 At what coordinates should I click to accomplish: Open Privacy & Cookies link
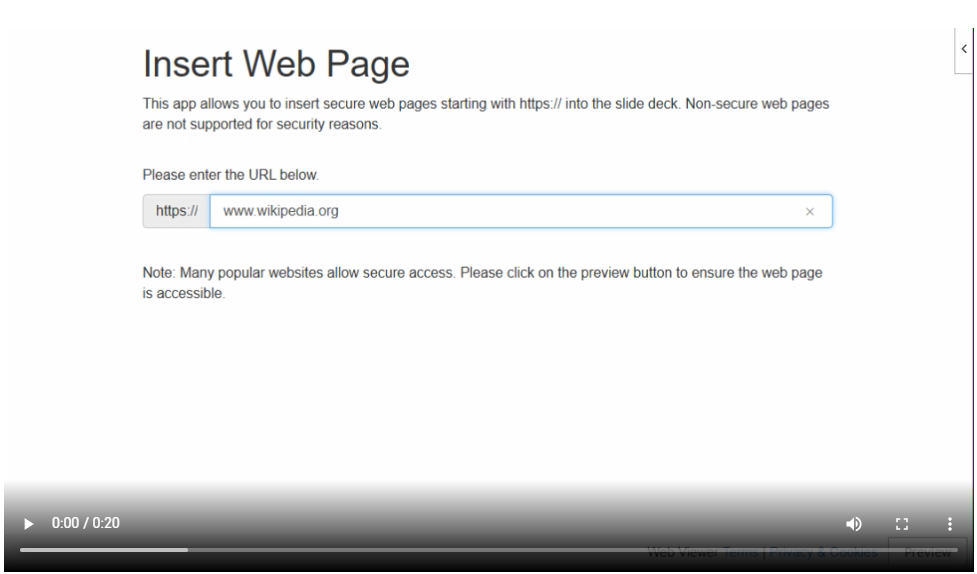pyautogui.click(x=823, y=552)
